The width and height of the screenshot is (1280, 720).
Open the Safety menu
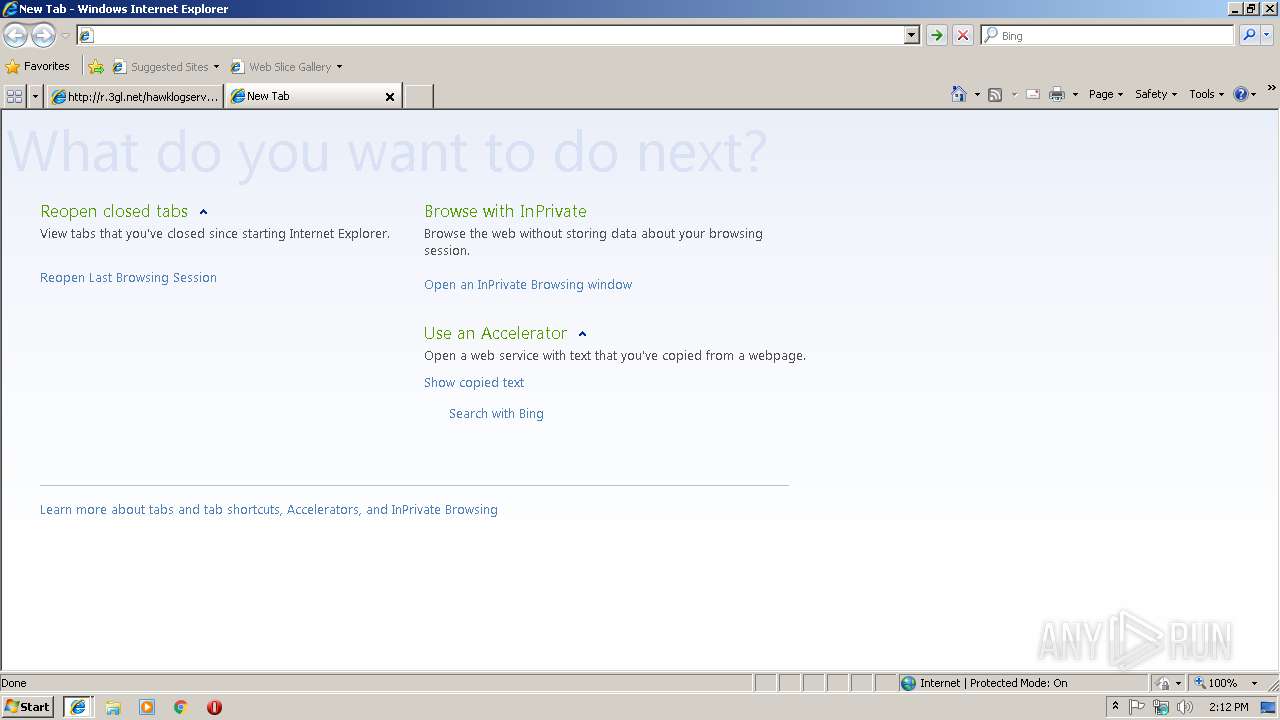1155,94
